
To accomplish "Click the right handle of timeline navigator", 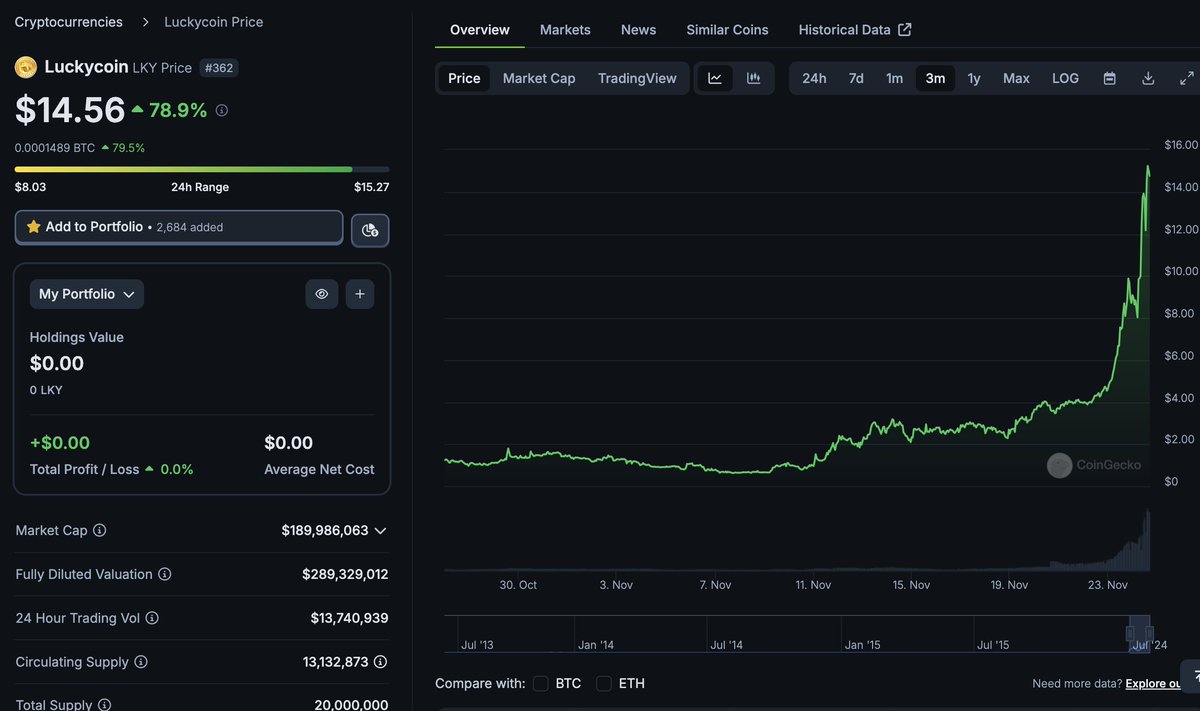I will pos(1150,633).
